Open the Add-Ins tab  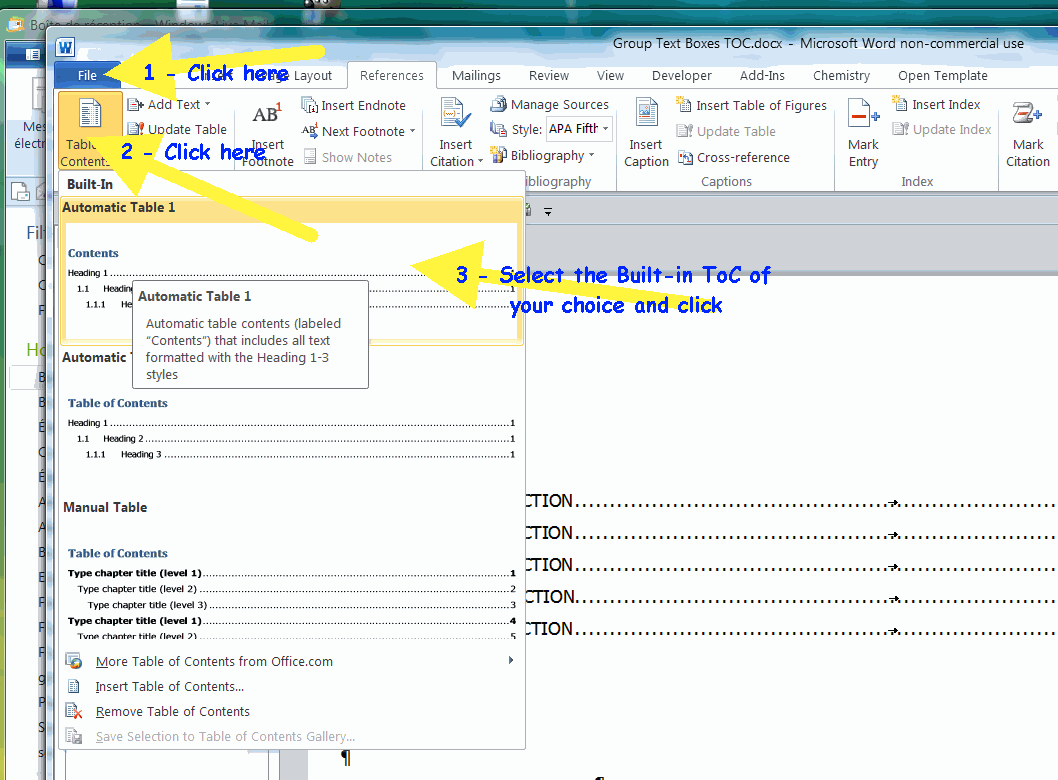click(x=762, y=76)
